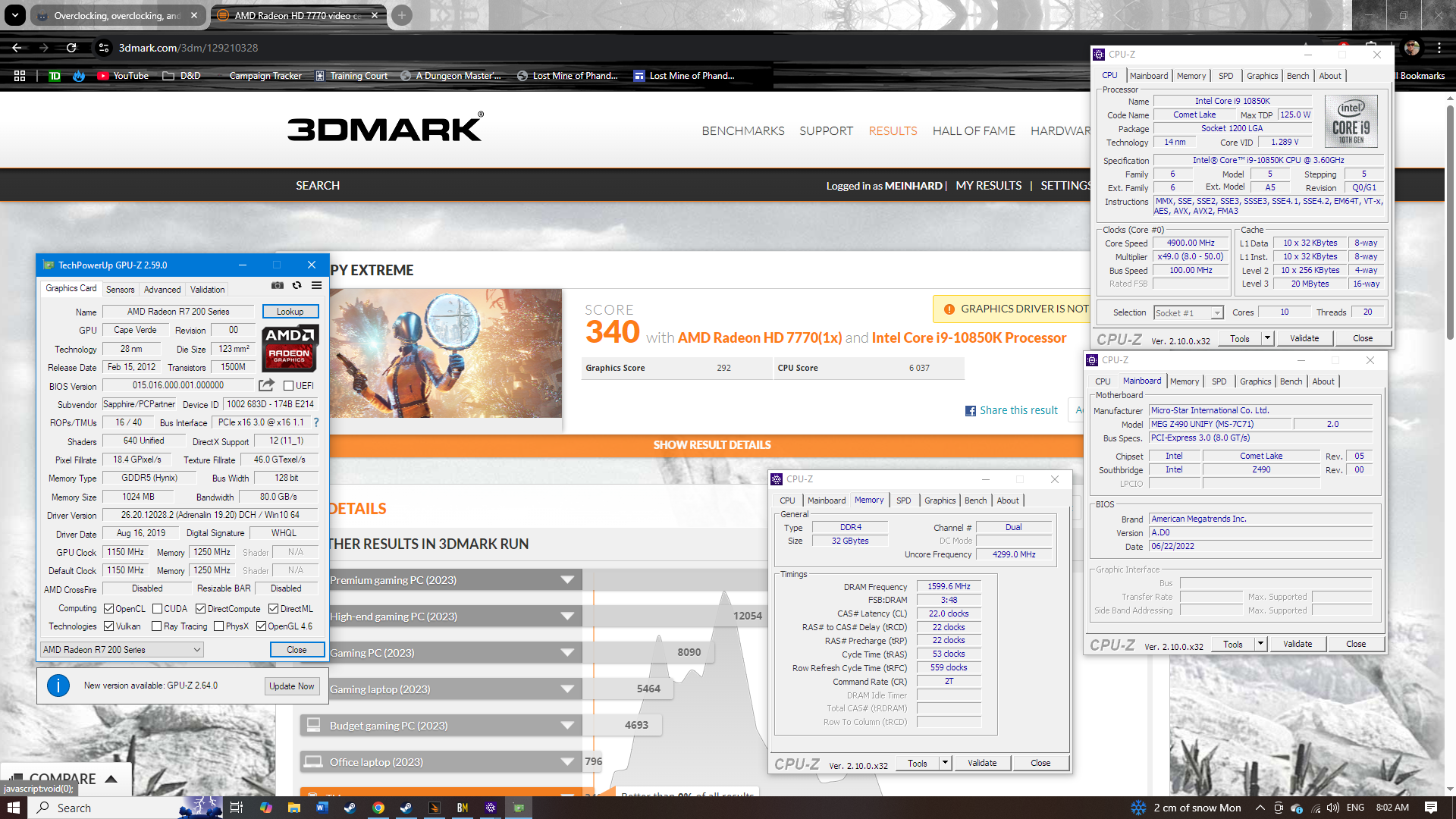1456x819 pixels.
Task: Open the Windows Start menu
Action: (13, 808)
